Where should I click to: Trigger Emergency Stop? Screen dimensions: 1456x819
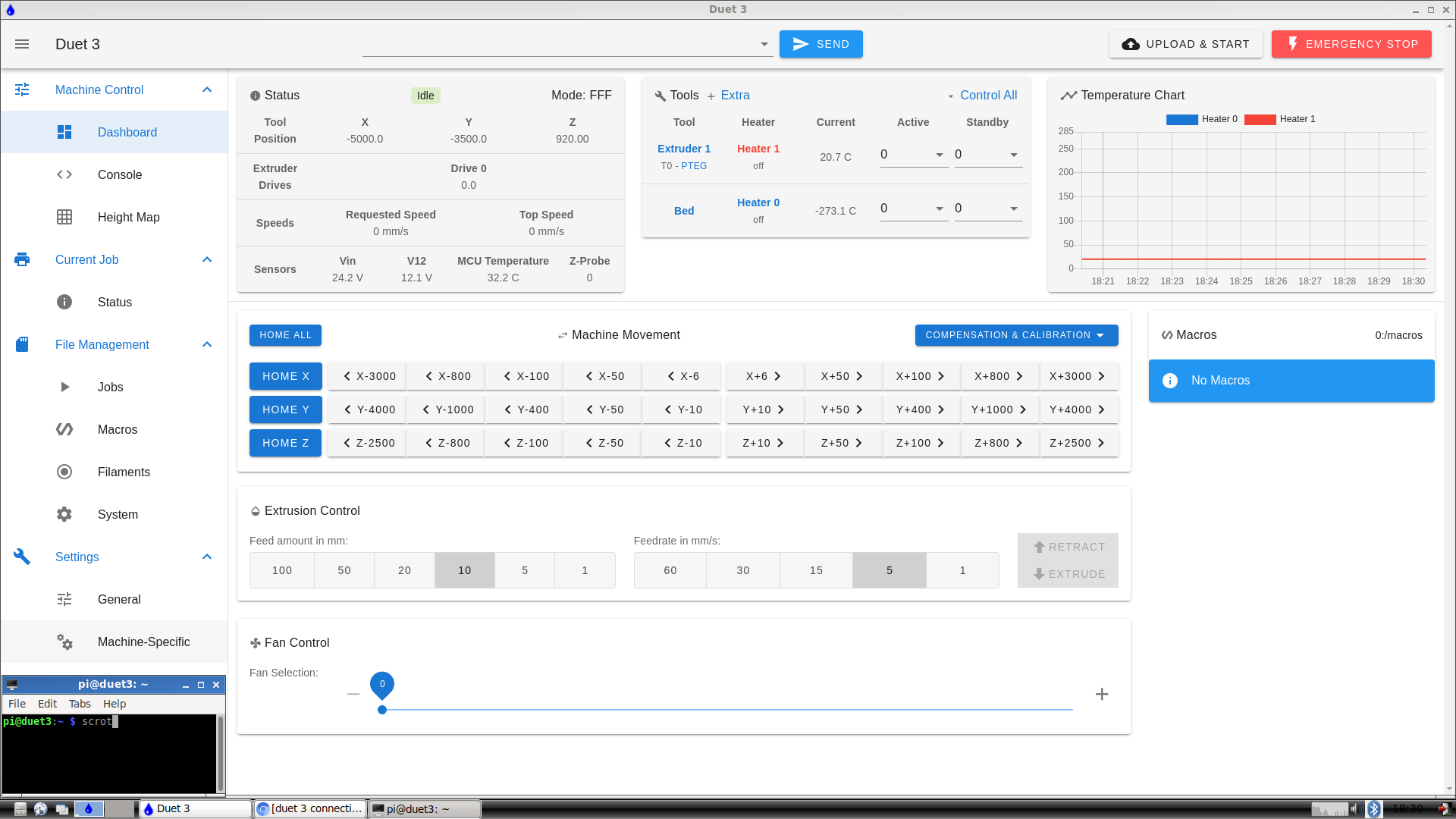point(1351,44)
